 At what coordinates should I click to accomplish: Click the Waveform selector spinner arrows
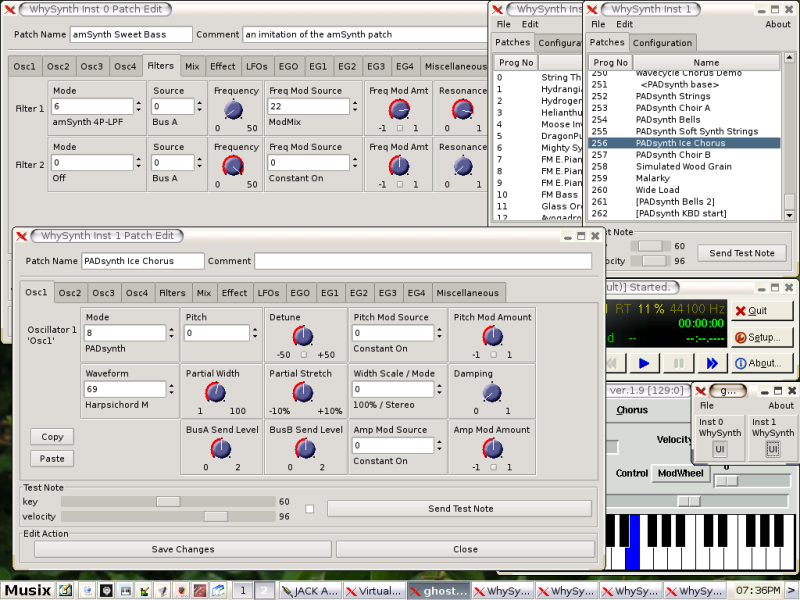click(x=171, y=389)
